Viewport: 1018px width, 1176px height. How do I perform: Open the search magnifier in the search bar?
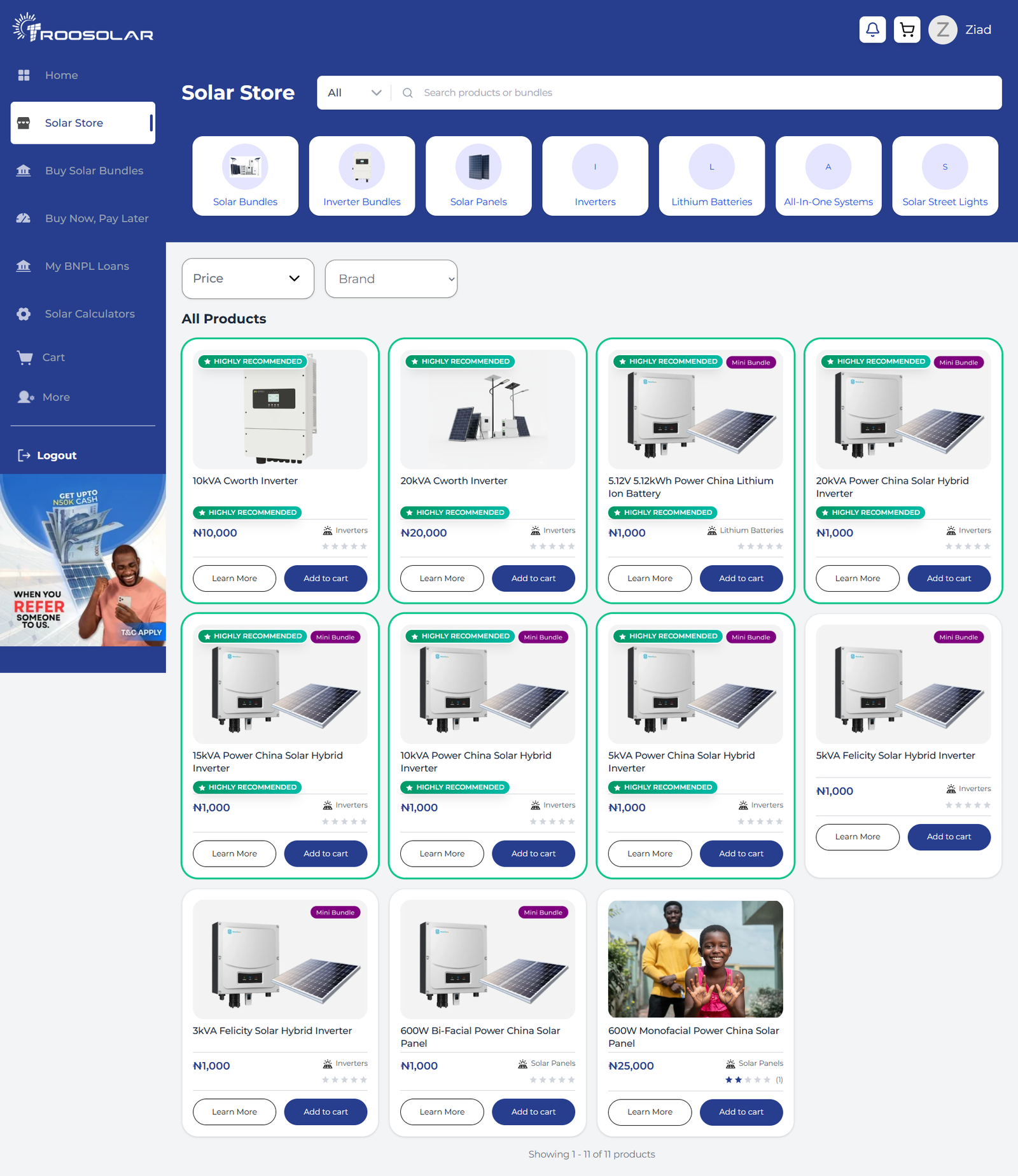click(x=407, y=92)
